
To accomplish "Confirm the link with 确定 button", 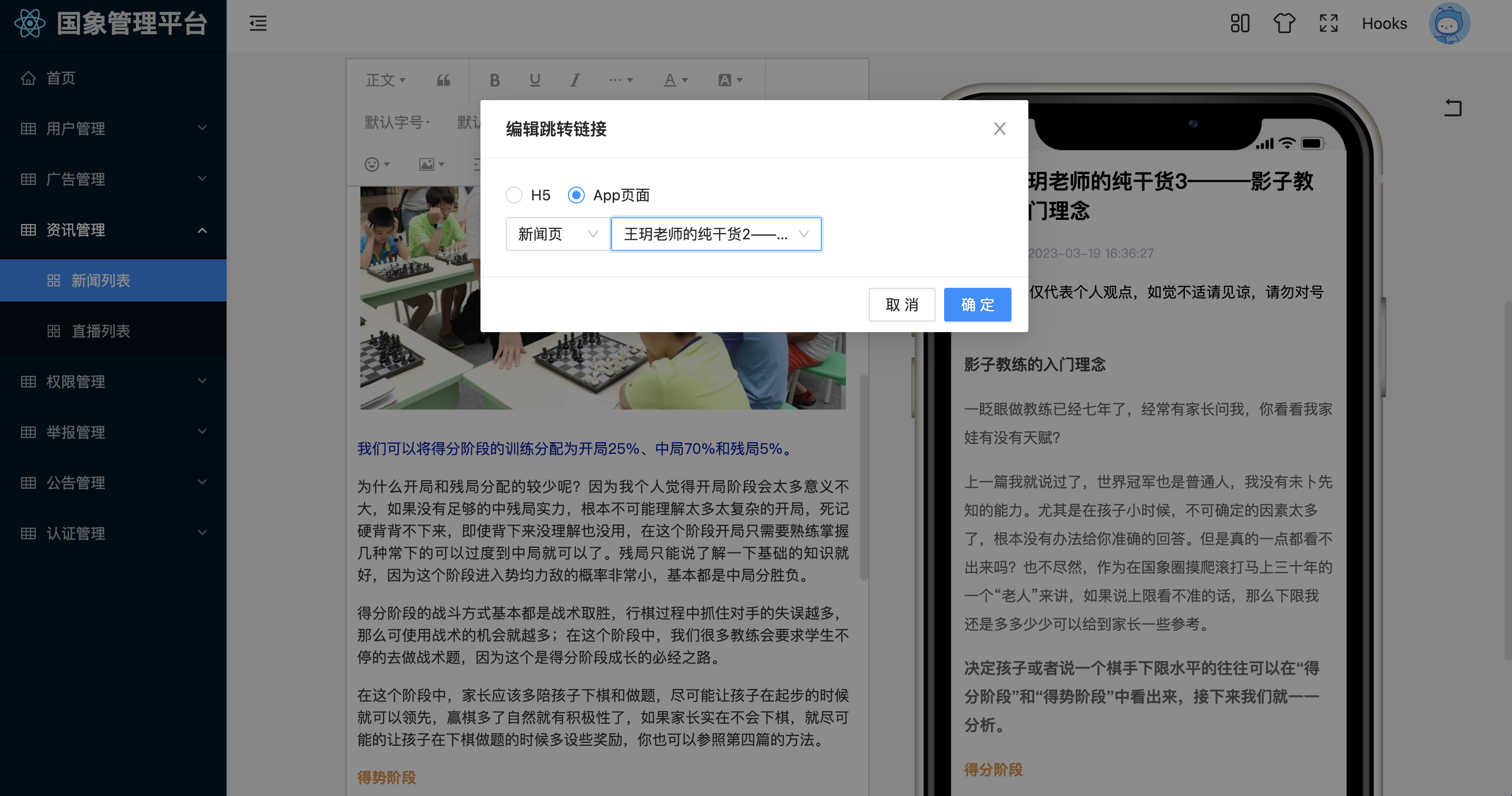I will [x=977, y=304].
